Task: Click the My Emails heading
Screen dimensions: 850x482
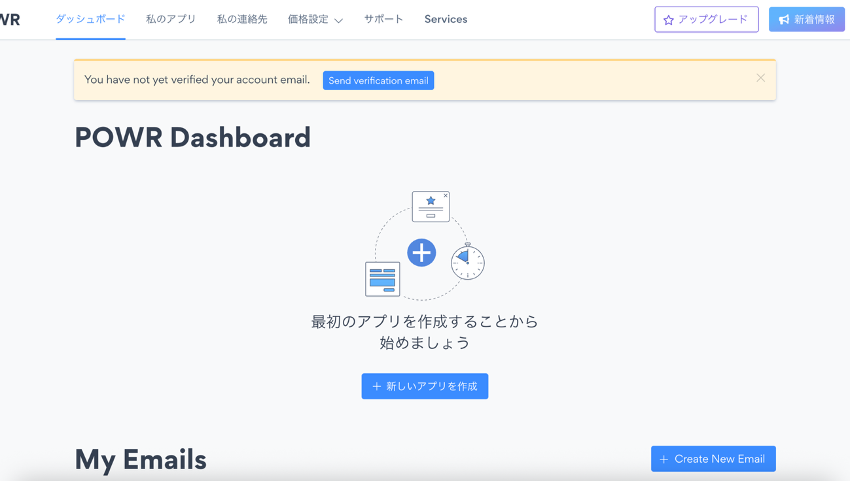Action: tap(140, 460)
